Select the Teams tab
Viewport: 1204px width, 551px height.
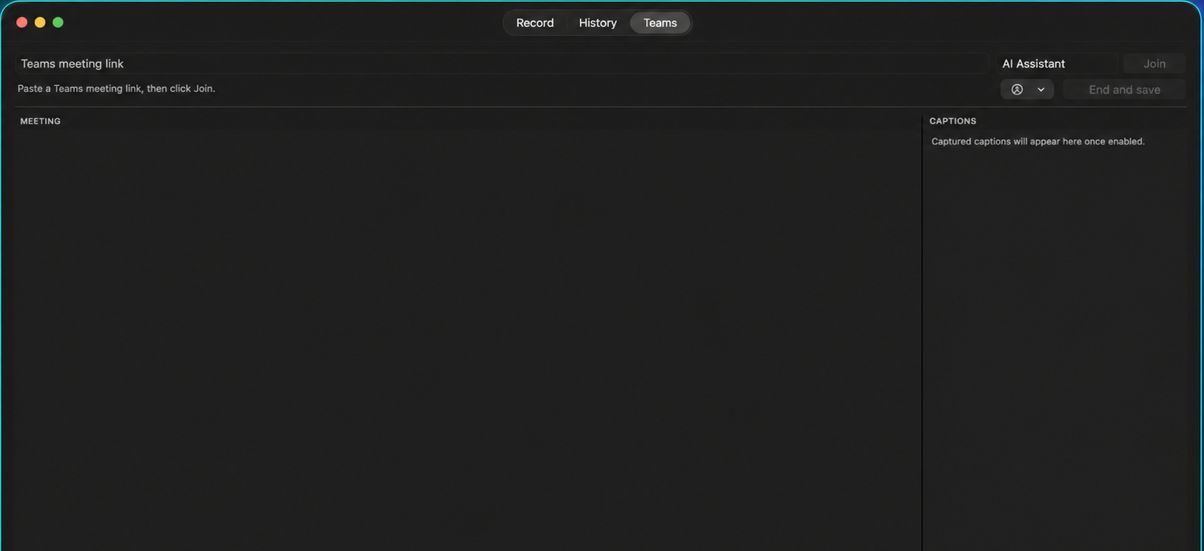(660, 23)
